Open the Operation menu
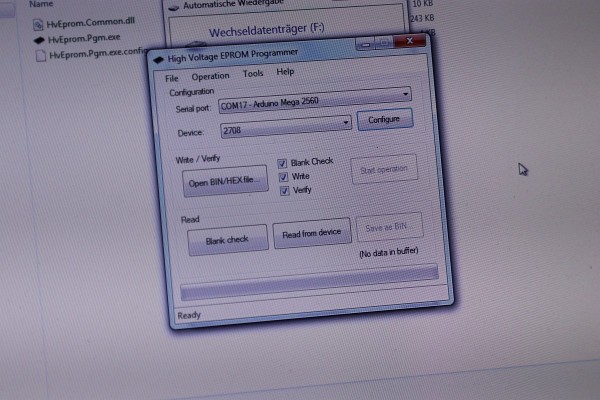 [x=210, y=76]
